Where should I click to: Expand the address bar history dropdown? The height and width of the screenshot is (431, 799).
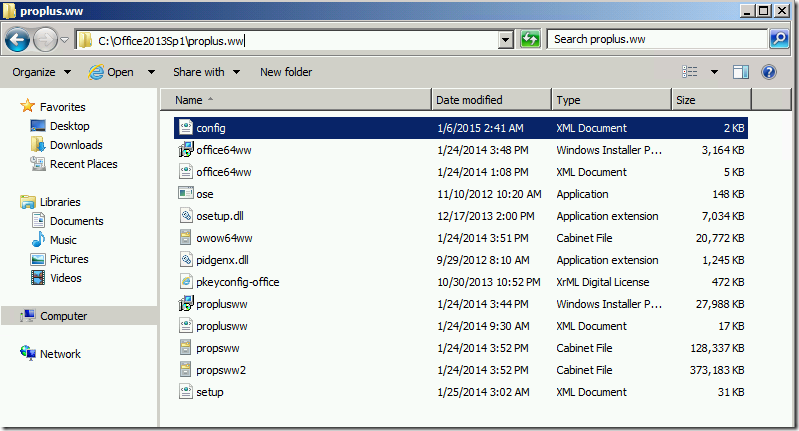[505, 40]
